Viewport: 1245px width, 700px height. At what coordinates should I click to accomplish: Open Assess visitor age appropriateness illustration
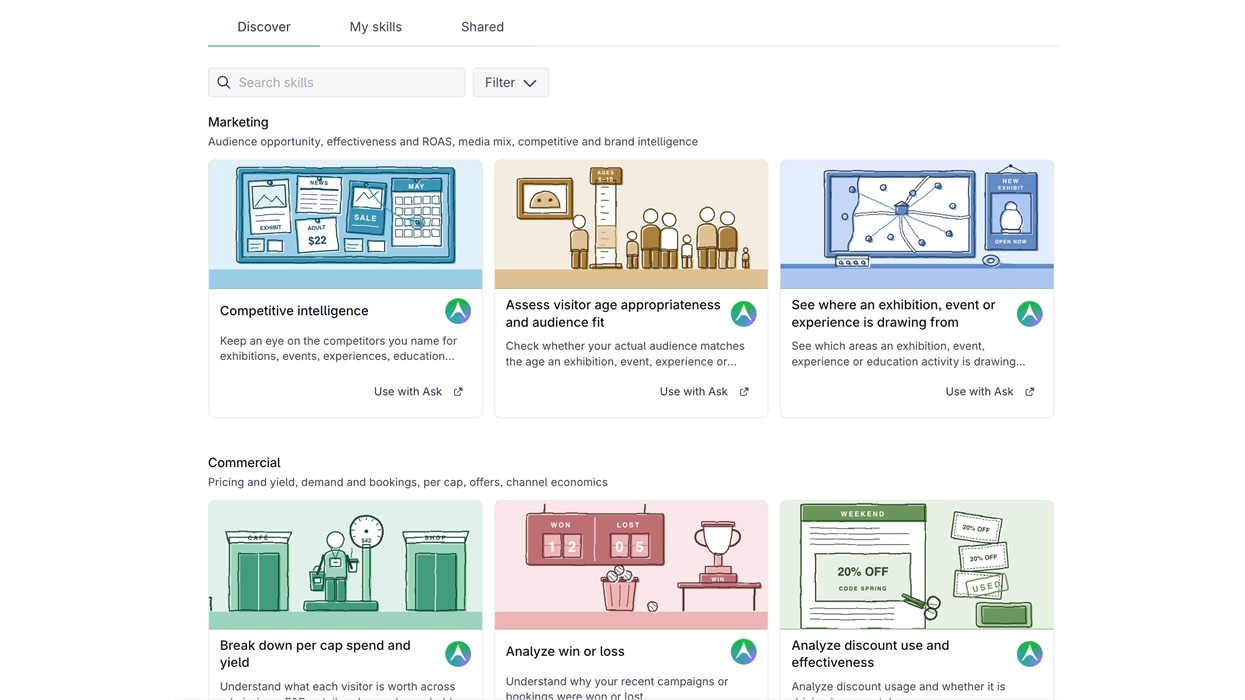point(631,224)
